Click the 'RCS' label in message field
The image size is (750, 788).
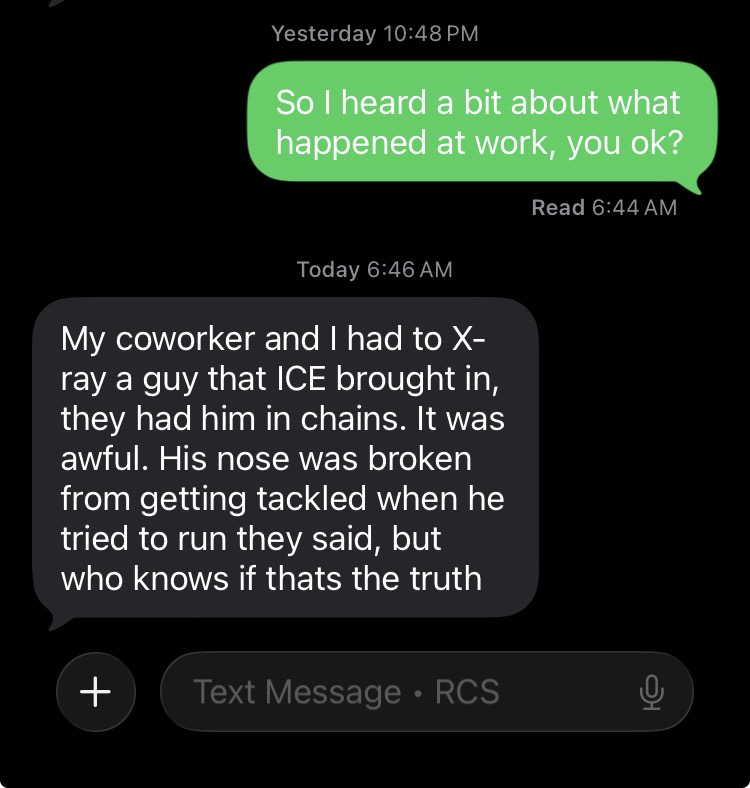(467, 692)
